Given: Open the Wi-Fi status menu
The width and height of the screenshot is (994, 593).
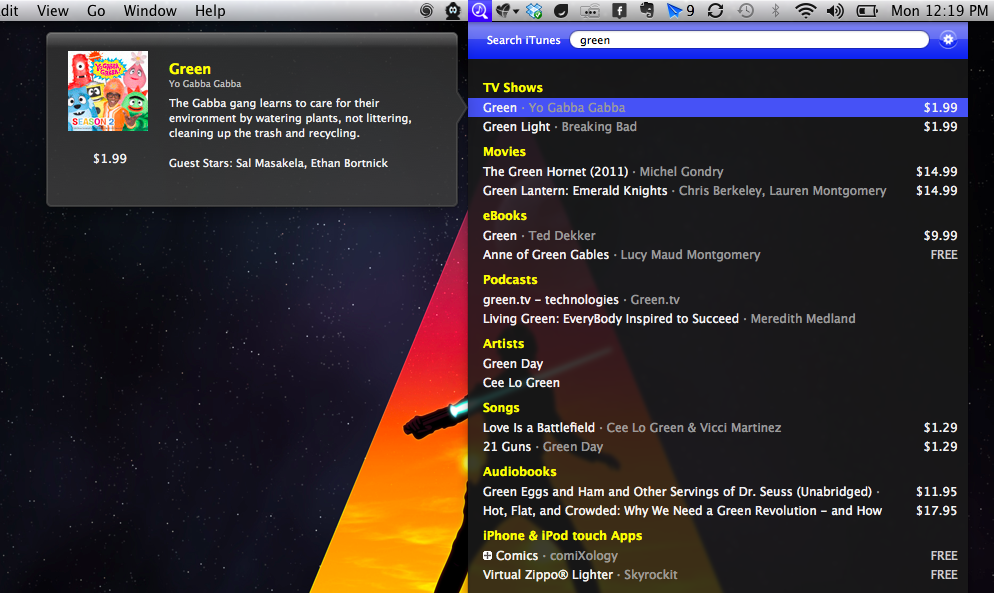Looking at the screenshot, I should click(805, 10).
